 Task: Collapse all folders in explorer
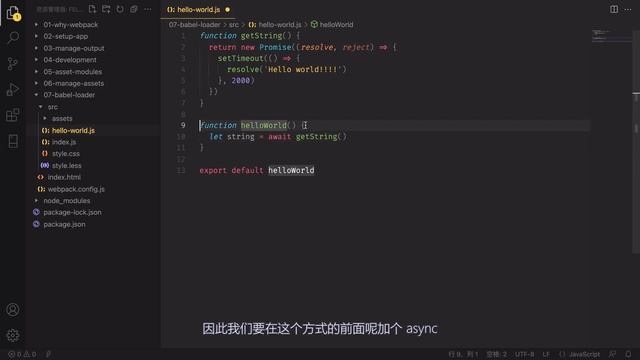click(x=134, y=9)
